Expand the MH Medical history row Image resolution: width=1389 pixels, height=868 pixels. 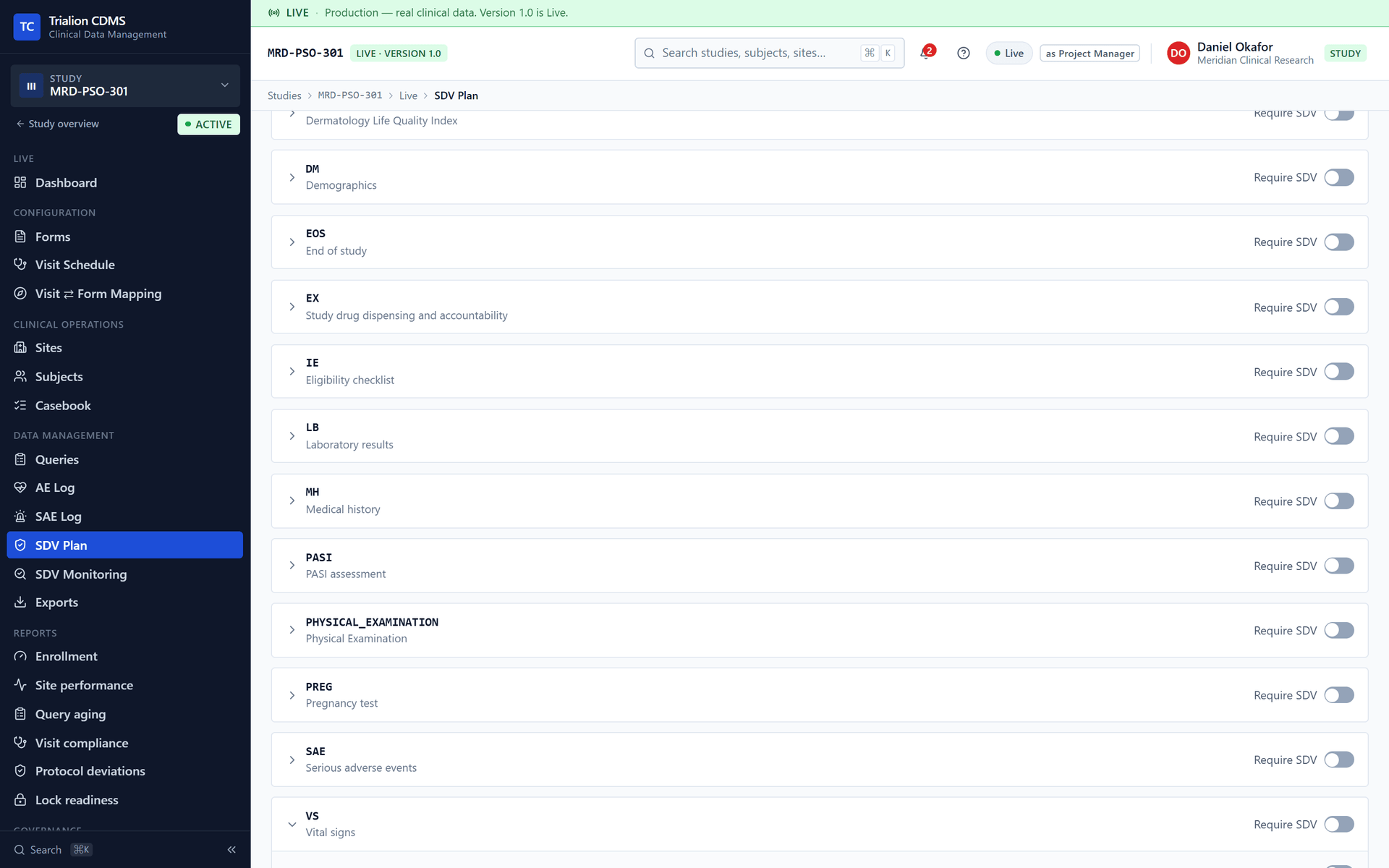pyautogui.click(x=292, y=501)
